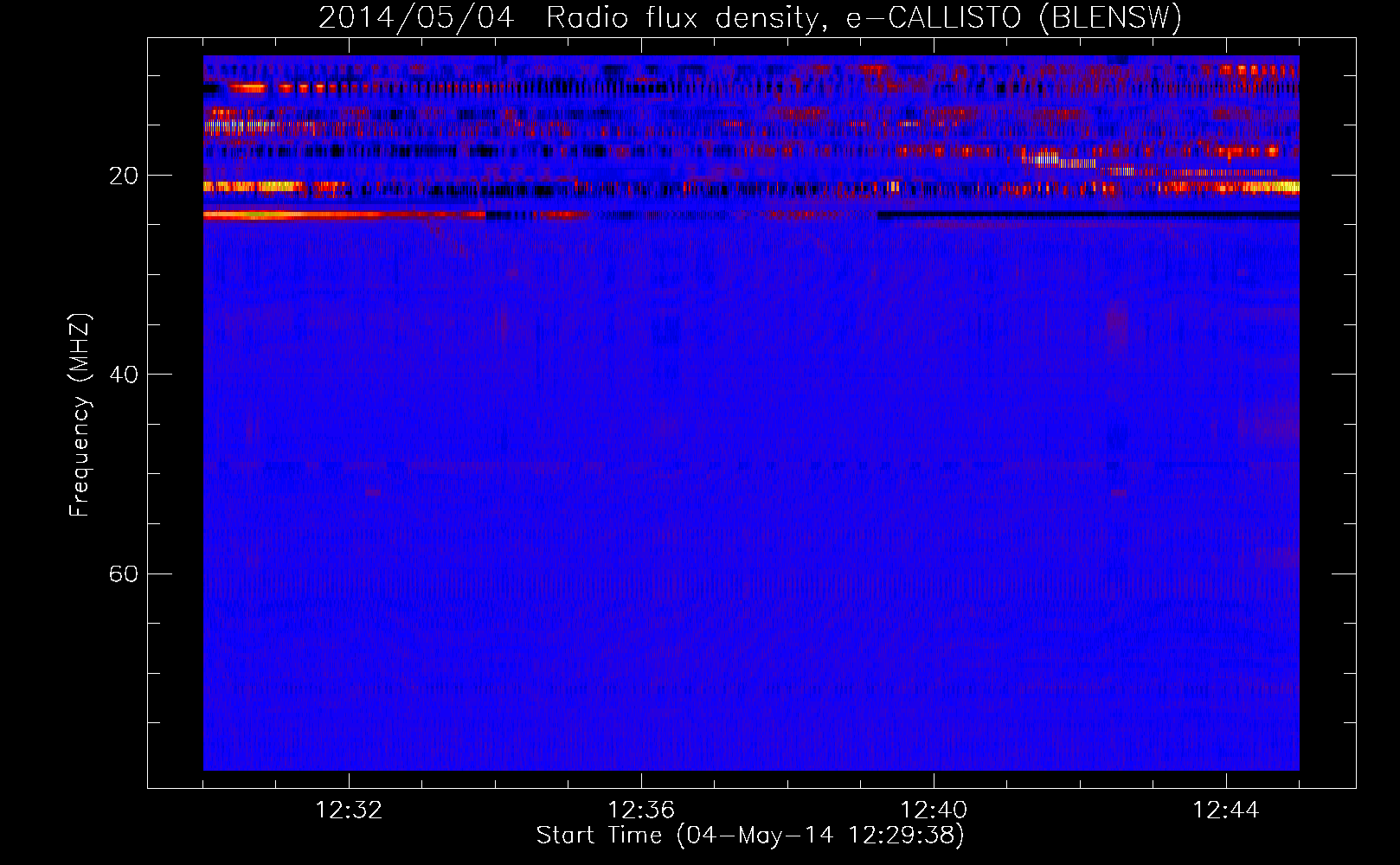Click the "Start Time (04-May-14 12:29:38)" label
1400x865 pixels.
click(750, 836)
